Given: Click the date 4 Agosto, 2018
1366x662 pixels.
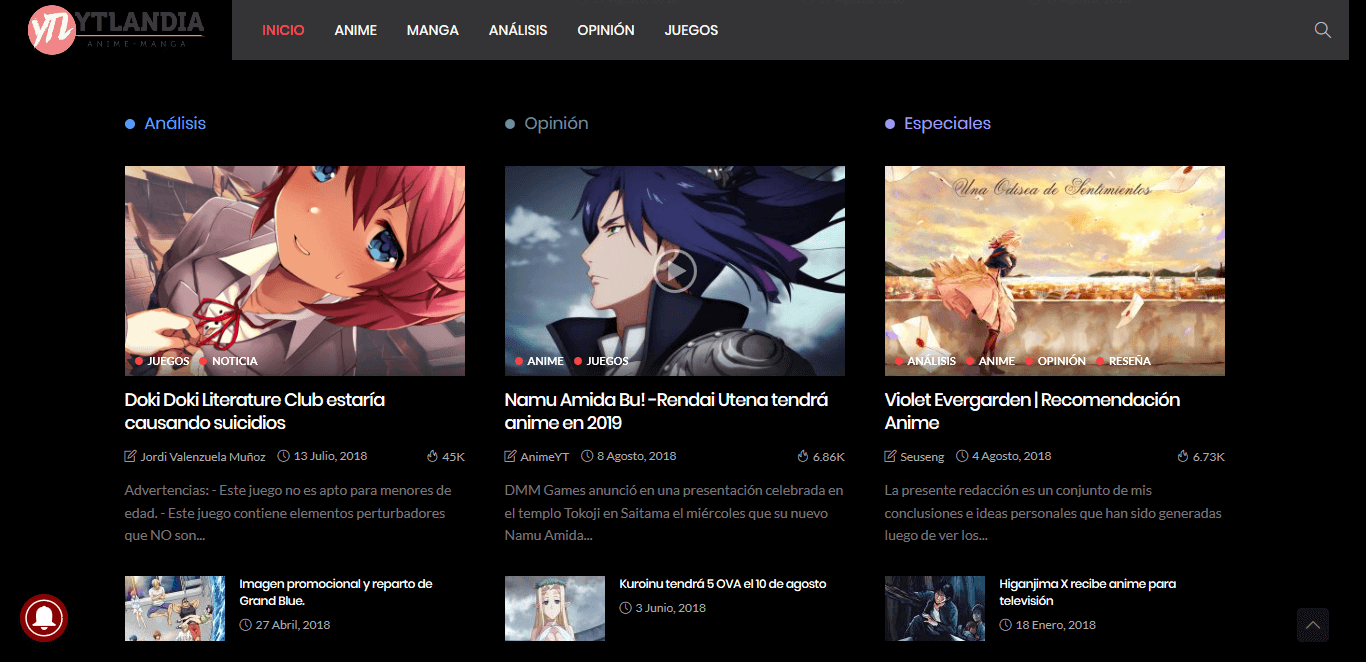Looking at the screenshot, I should (x=1012, y=456).
